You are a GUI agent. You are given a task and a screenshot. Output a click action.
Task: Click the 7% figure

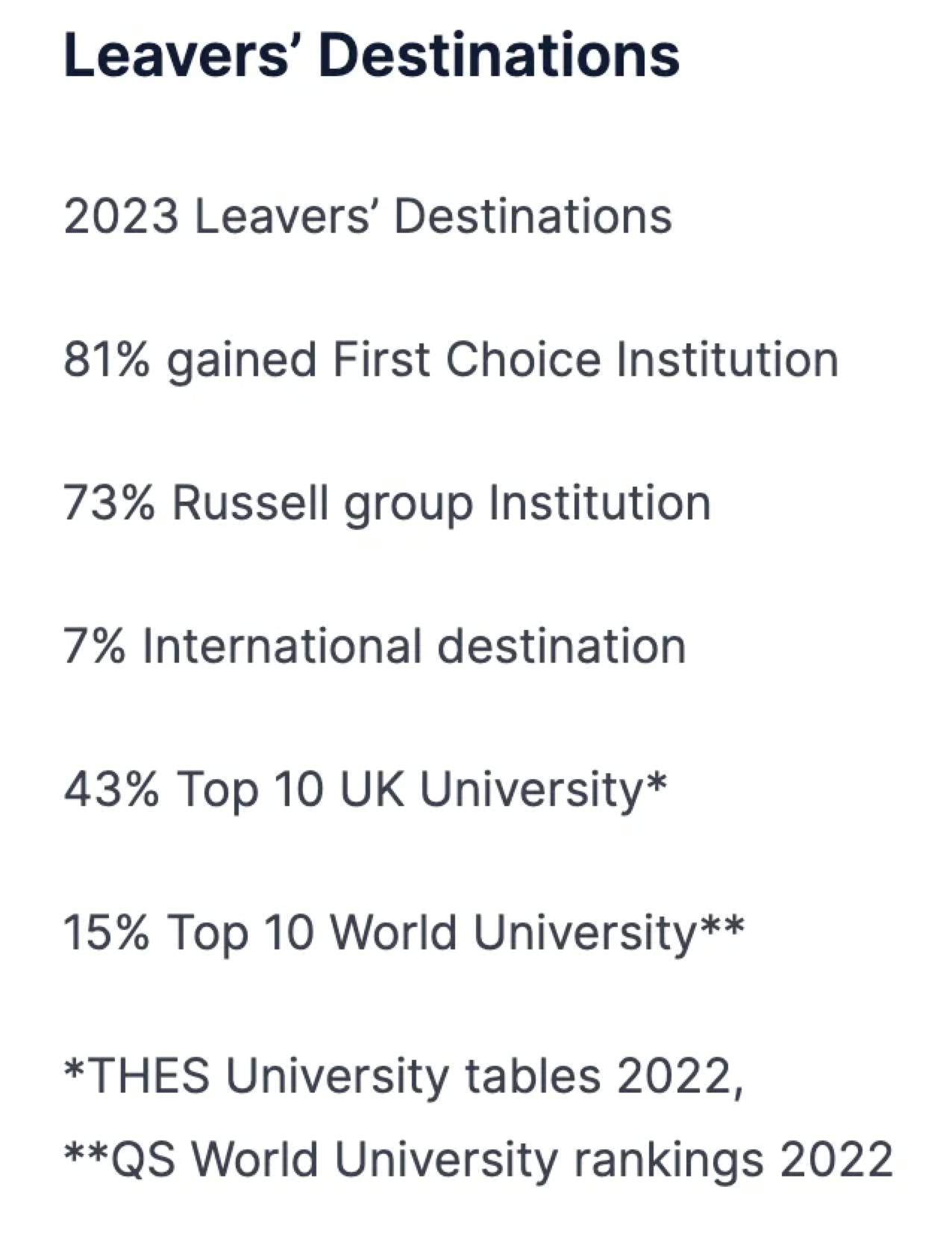coord(94,646)
